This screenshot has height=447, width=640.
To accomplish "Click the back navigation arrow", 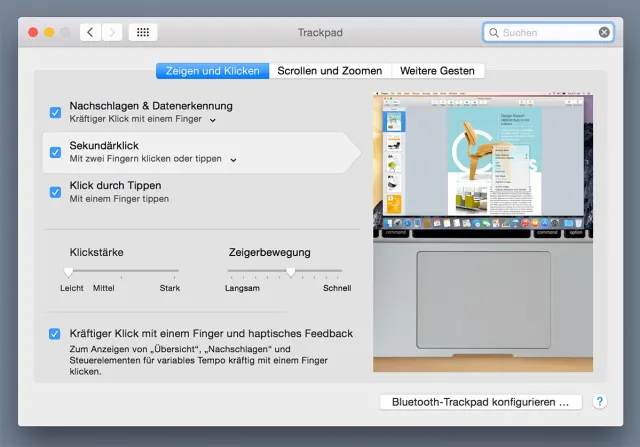I will coord(90,32).
